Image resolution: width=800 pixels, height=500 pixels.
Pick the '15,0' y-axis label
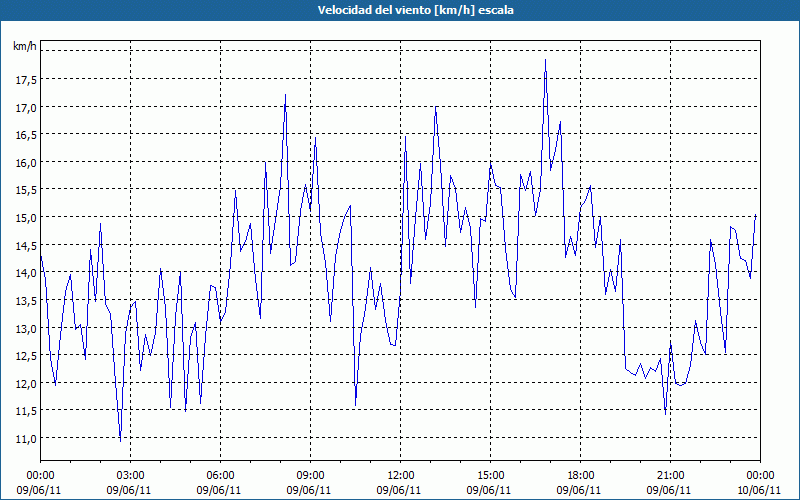(24, 217)
